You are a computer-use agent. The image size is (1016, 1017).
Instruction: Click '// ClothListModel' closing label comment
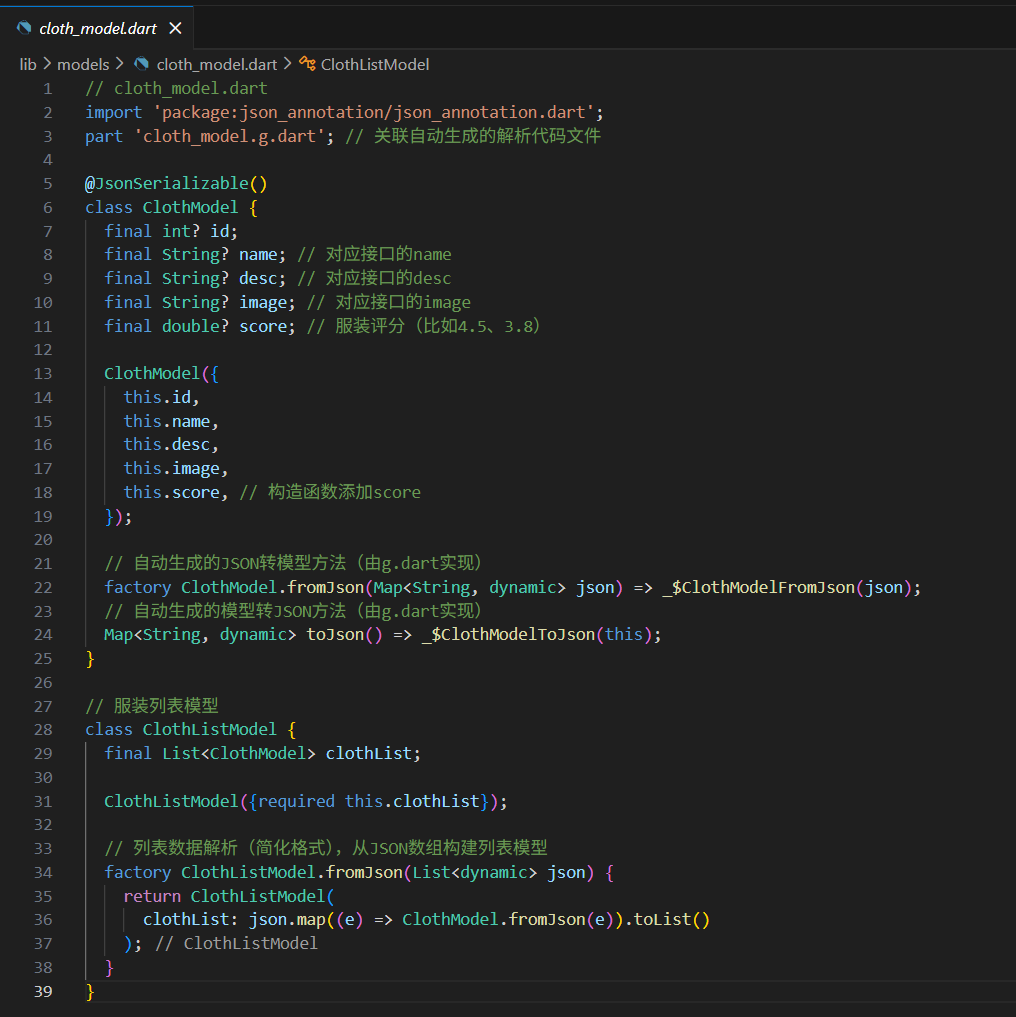click(x=236, y=944)
